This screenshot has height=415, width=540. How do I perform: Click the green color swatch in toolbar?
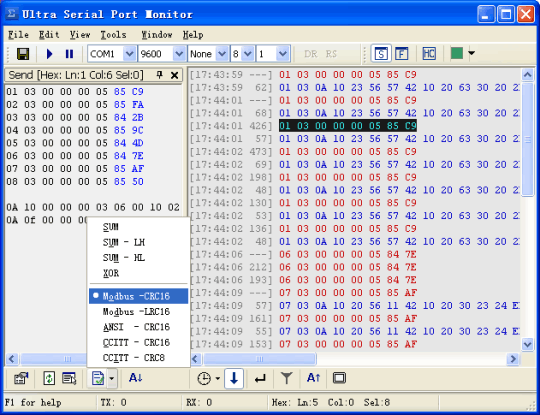coord(457,53)
